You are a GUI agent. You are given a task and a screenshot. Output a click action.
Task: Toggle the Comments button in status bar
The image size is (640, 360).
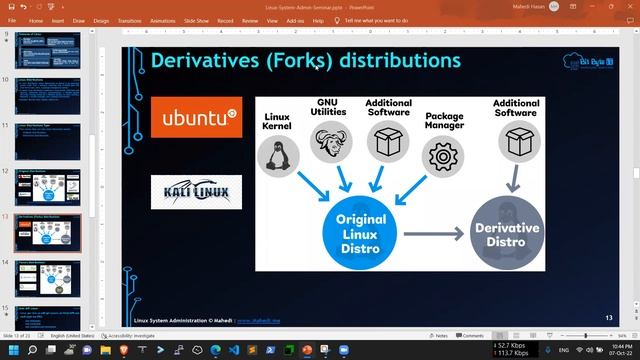(x=470, y=336)
